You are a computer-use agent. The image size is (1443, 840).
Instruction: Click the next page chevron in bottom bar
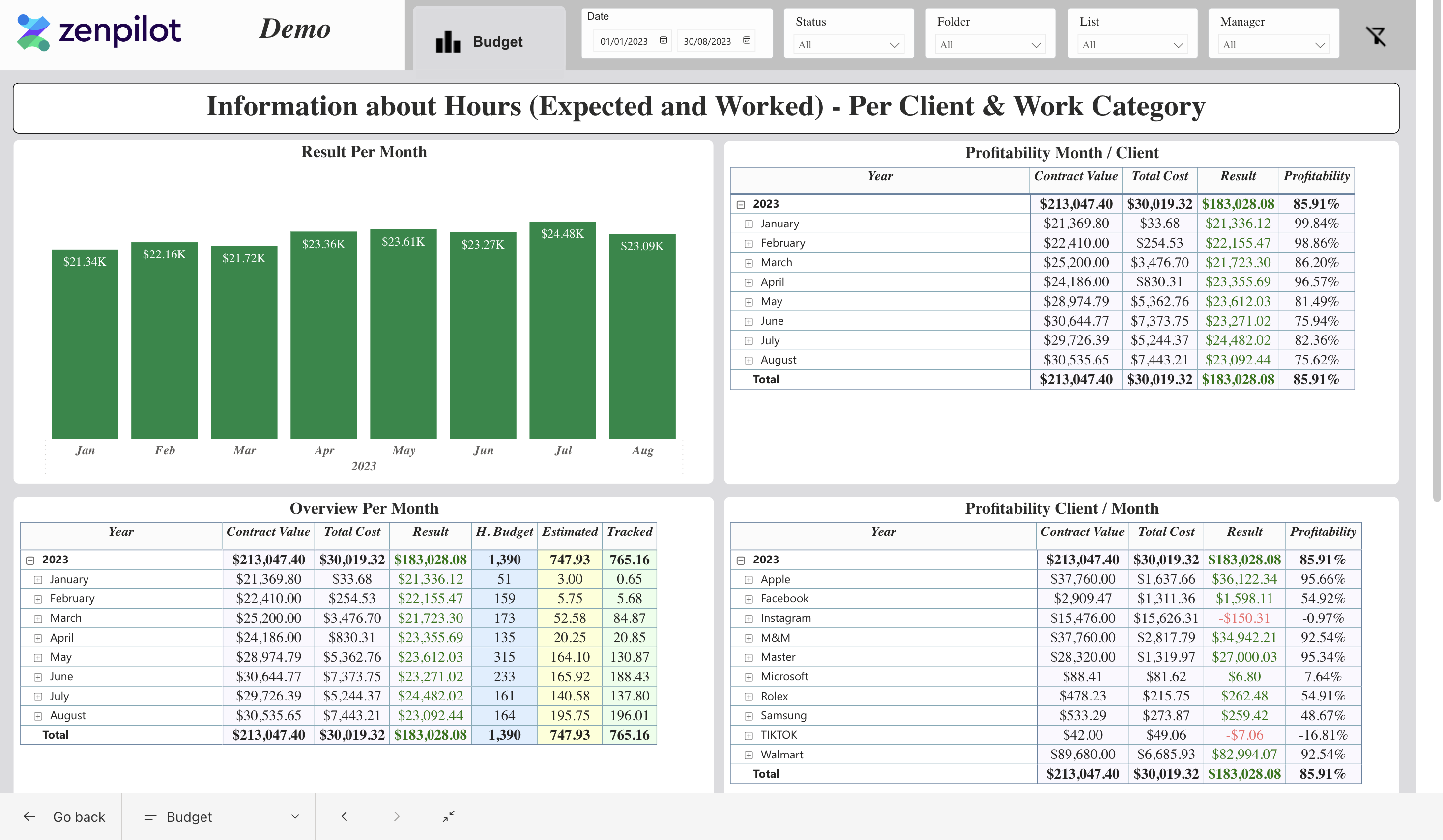[396, 816]
